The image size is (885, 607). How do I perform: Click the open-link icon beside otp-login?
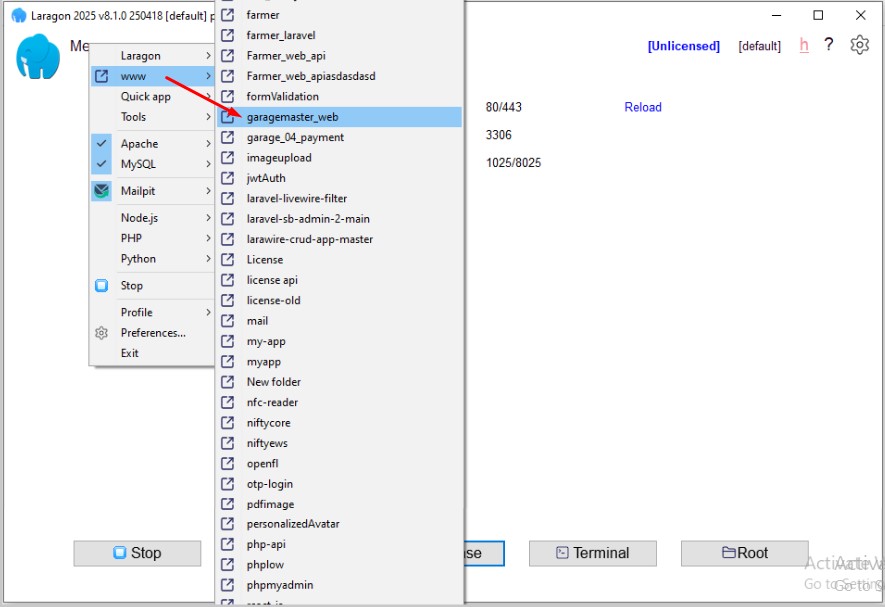(227, 483)
